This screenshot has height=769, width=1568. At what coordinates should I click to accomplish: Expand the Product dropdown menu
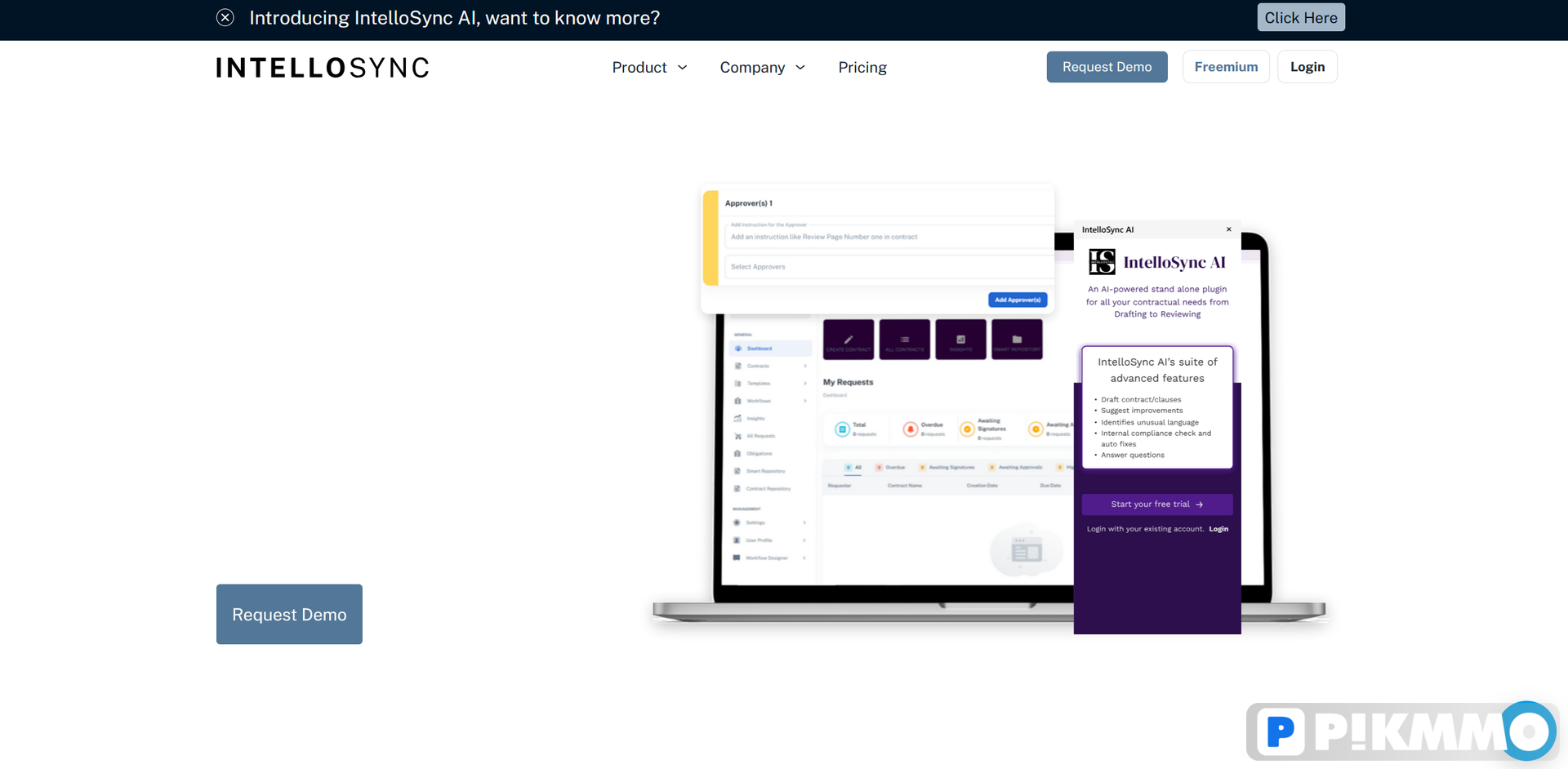coord(650,68)
